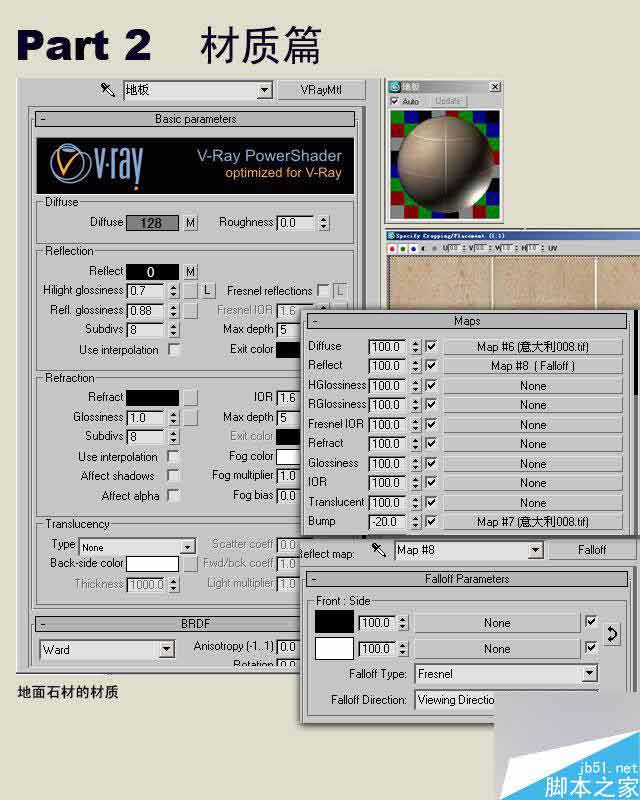640x800 pixels.
Task: Open the Reflect map via M button
Action: point(190,271)
